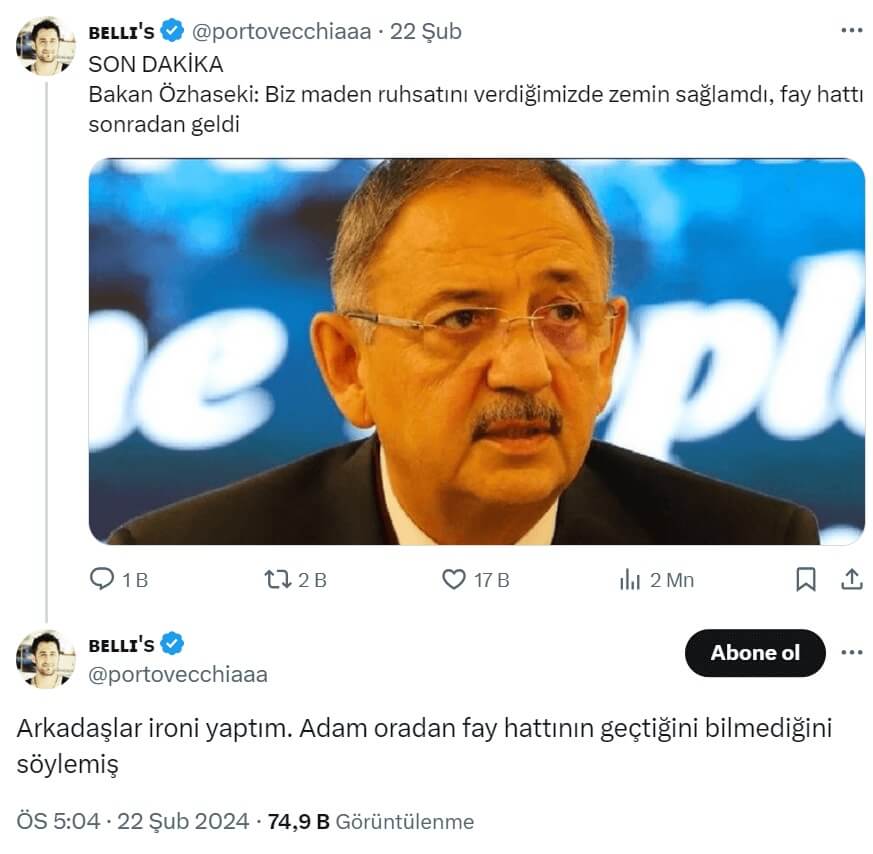Viewport: 873px width, 854px height.
Task: Open the ÖS 5:04 timestamp link
Action: 59,822
